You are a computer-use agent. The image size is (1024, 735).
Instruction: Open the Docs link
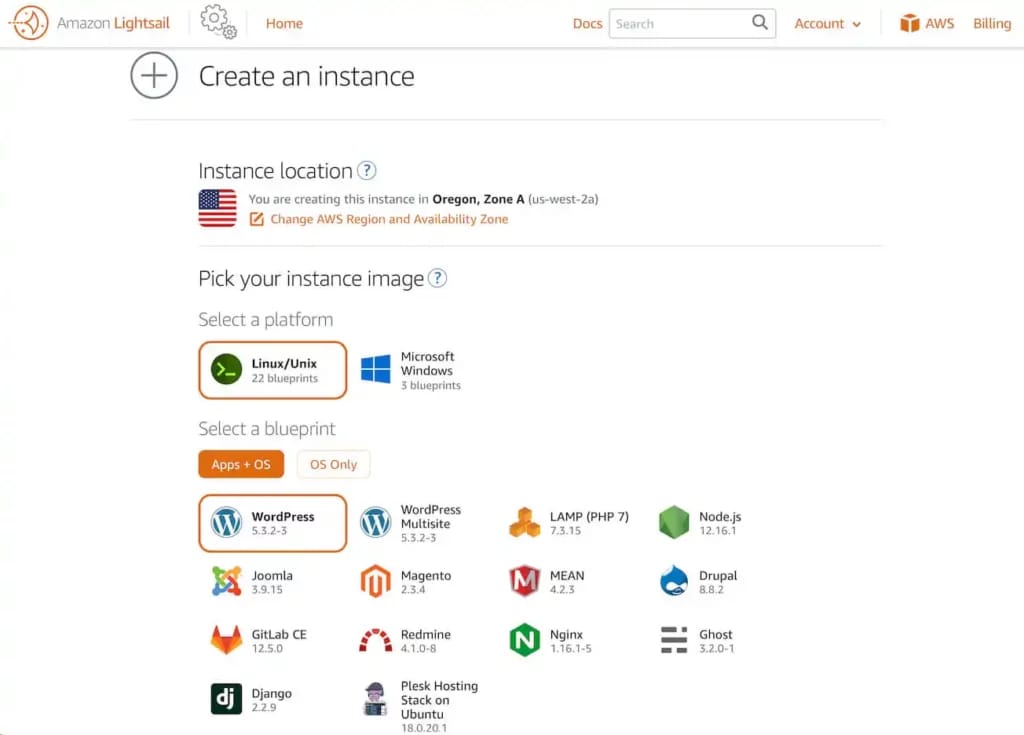[x=587, y=24]
